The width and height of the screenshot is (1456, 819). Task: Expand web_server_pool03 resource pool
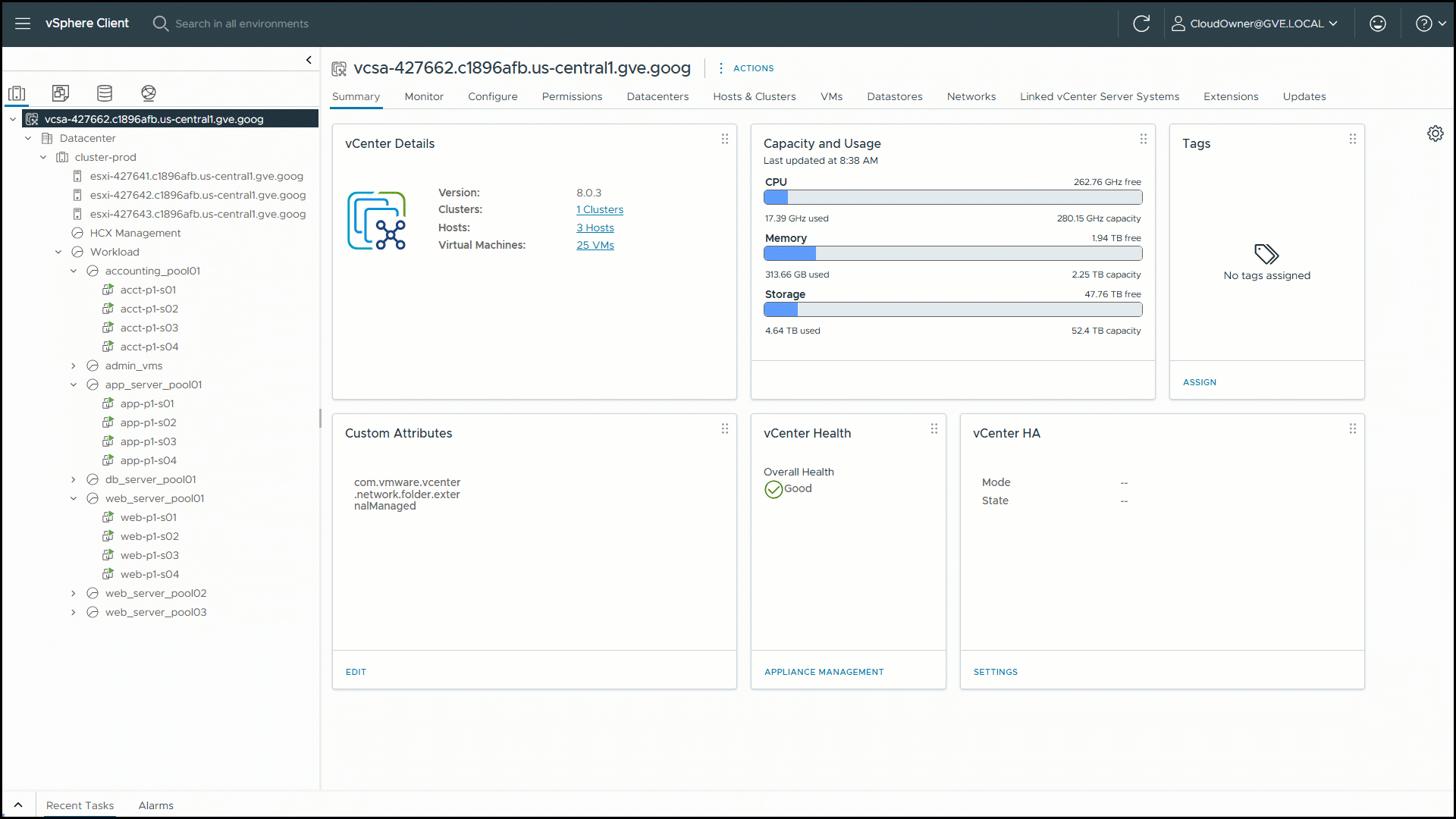(74, 612)
